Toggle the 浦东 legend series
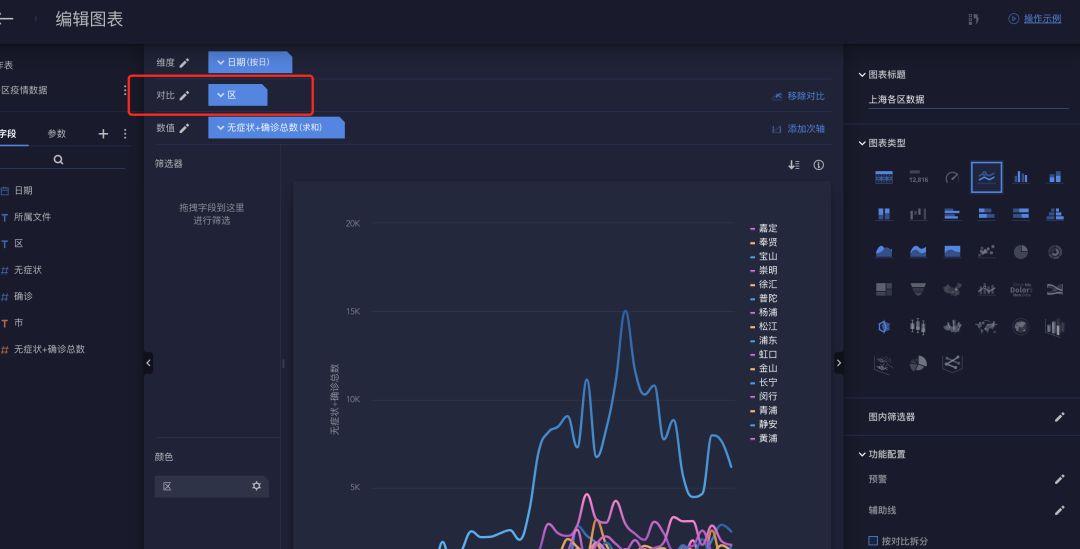1080x549 pixels. tap(764, 340)
